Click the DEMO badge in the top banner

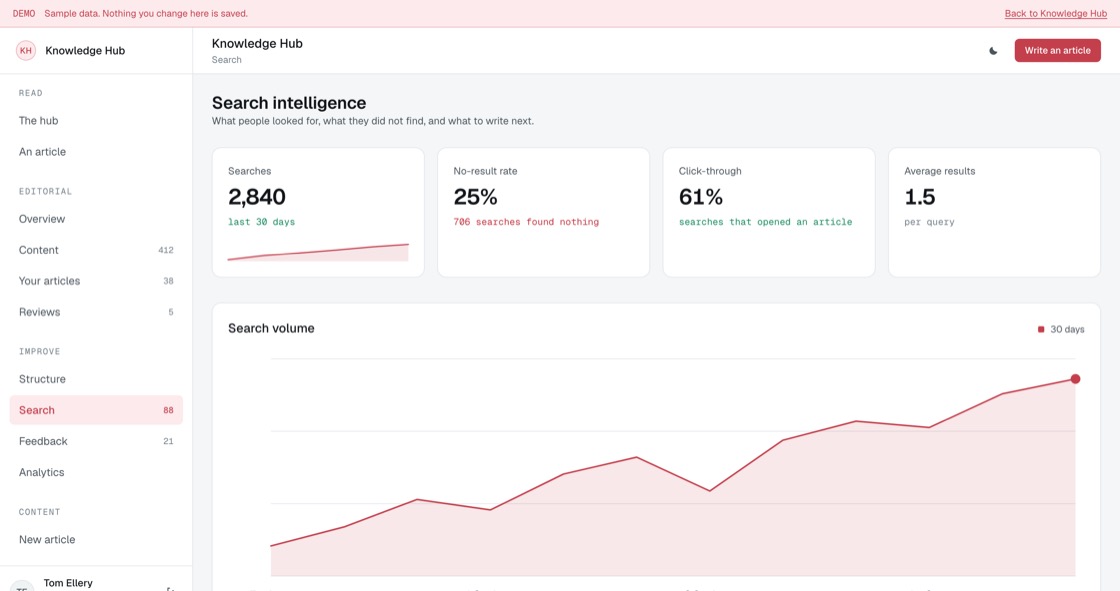click(24, 14)
